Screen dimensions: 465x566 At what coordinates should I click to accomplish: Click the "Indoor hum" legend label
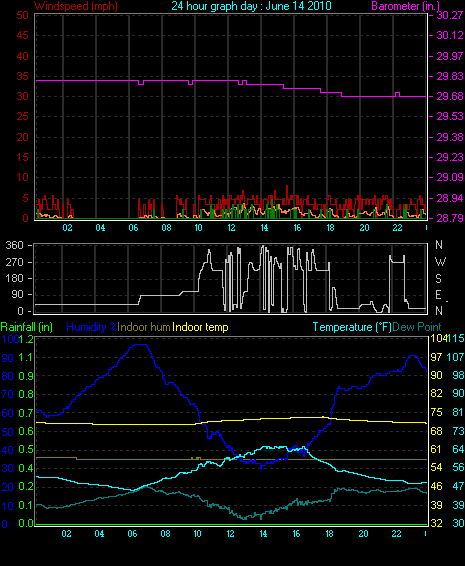(144, 327)
